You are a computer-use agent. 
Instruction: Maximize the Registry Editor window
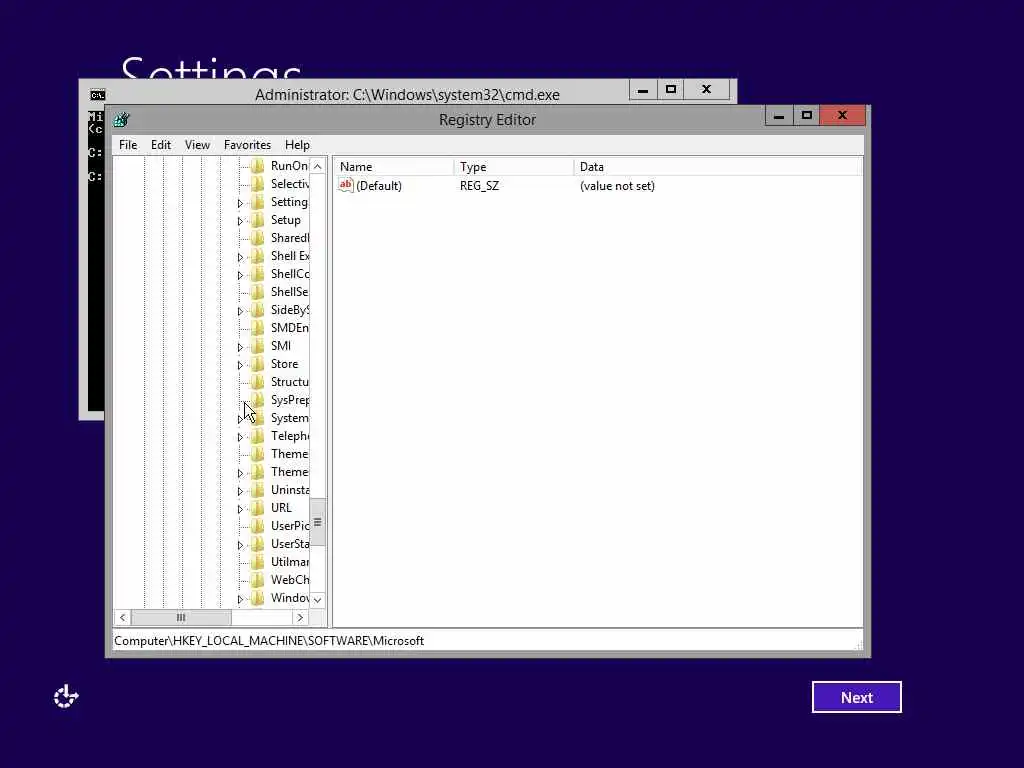pos(807,116)
